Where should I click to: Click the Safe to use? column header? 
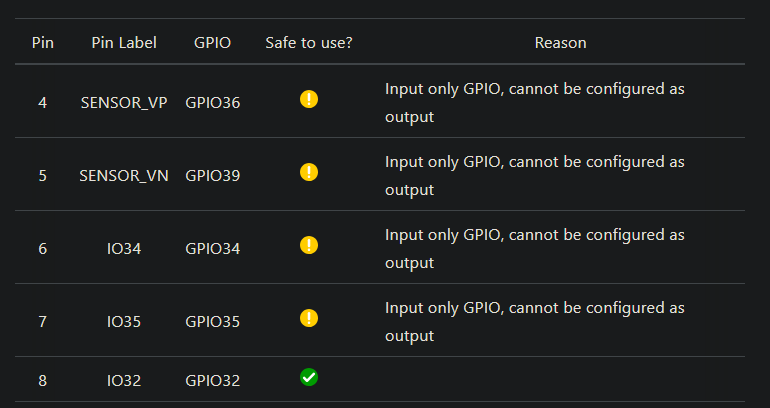(309, 43)
